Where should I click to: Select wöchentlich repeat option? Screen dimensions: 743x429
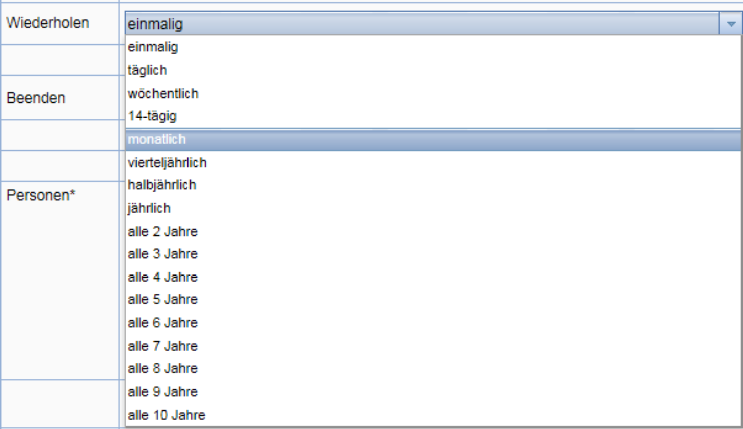pos(433,93)
